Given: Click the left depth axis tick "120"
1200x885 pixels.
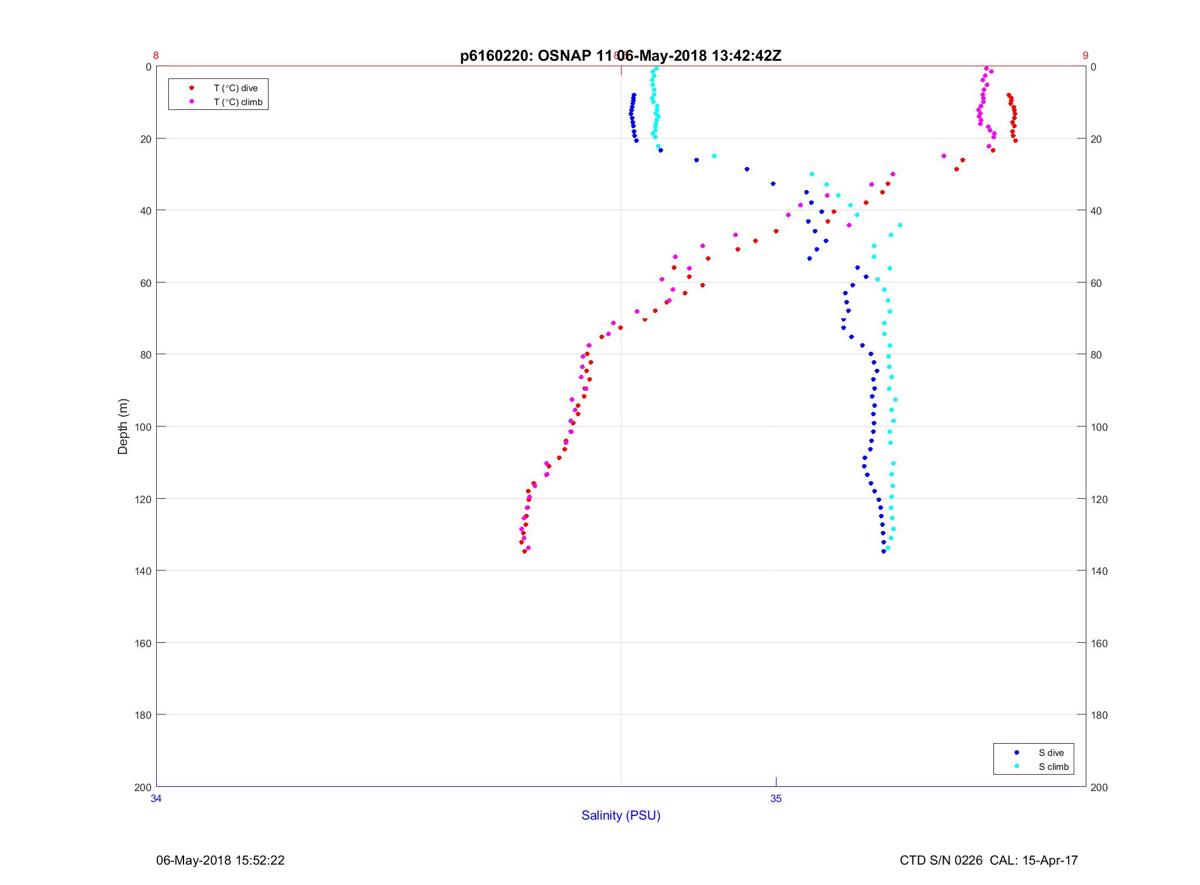Looking at the screenshot, I should (141, 499).
